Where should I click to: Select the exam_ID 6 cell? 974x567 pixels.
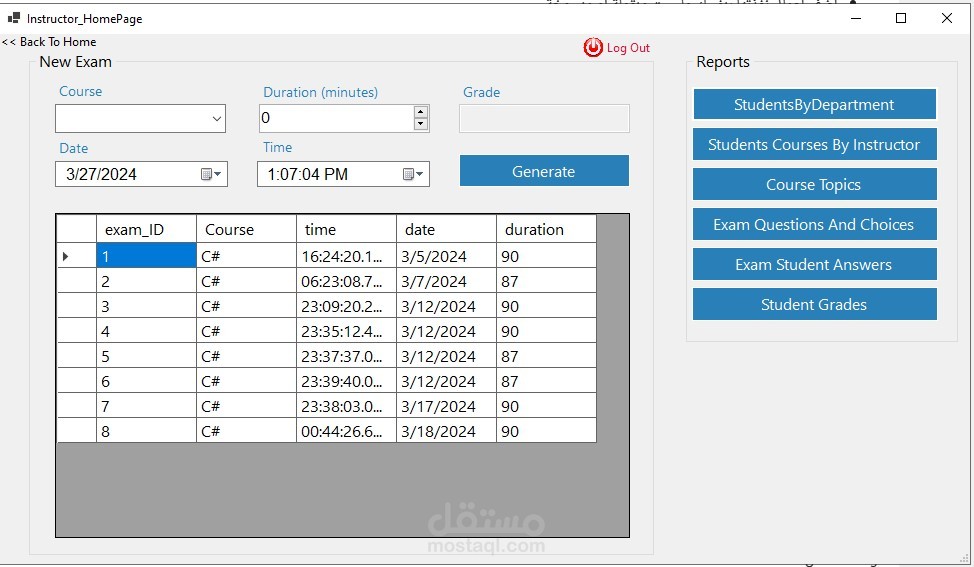[147, 381]
